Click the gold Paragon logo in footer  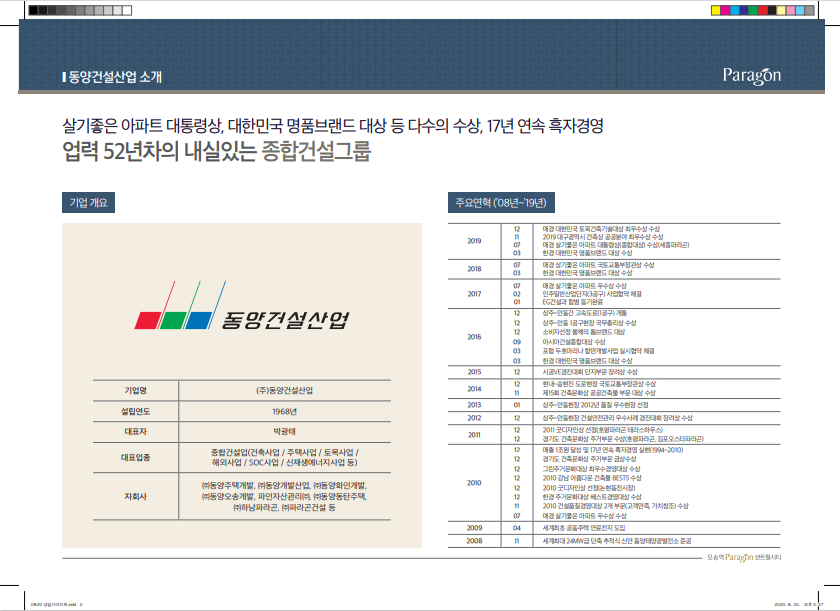coord(739,557)
